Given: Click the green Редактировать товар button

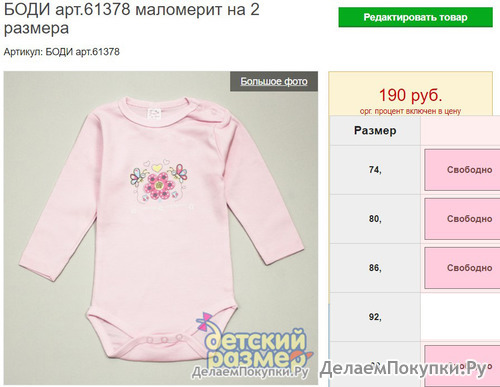Looking at the screenshot, I should pos(415,17).
